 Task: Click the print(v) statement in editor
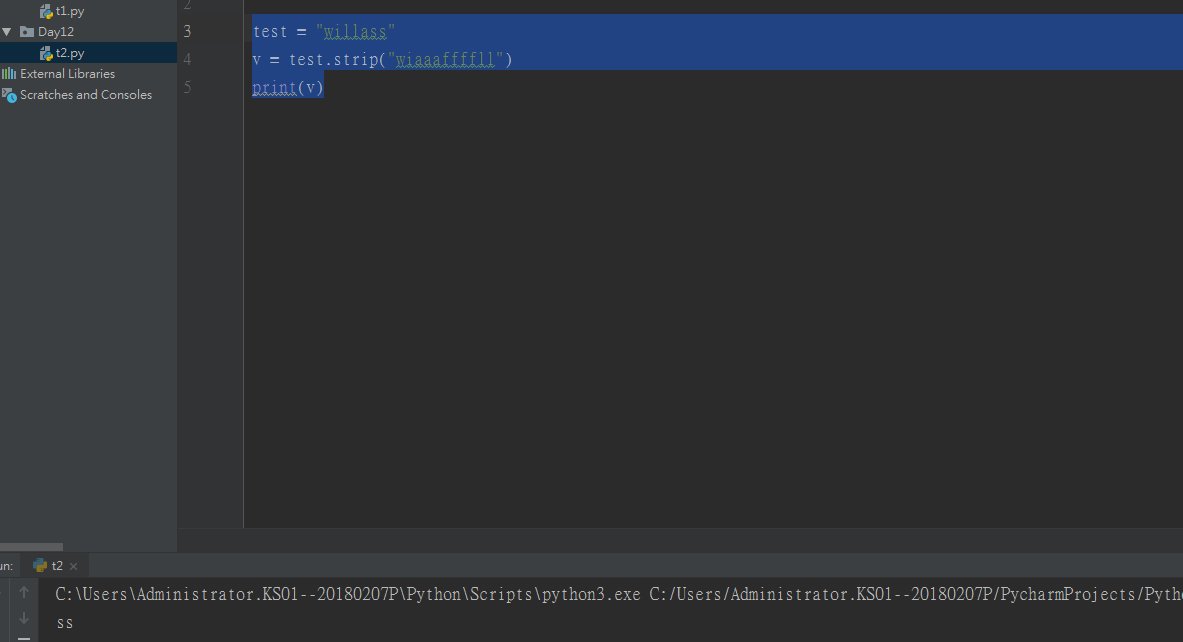(288, 88)
